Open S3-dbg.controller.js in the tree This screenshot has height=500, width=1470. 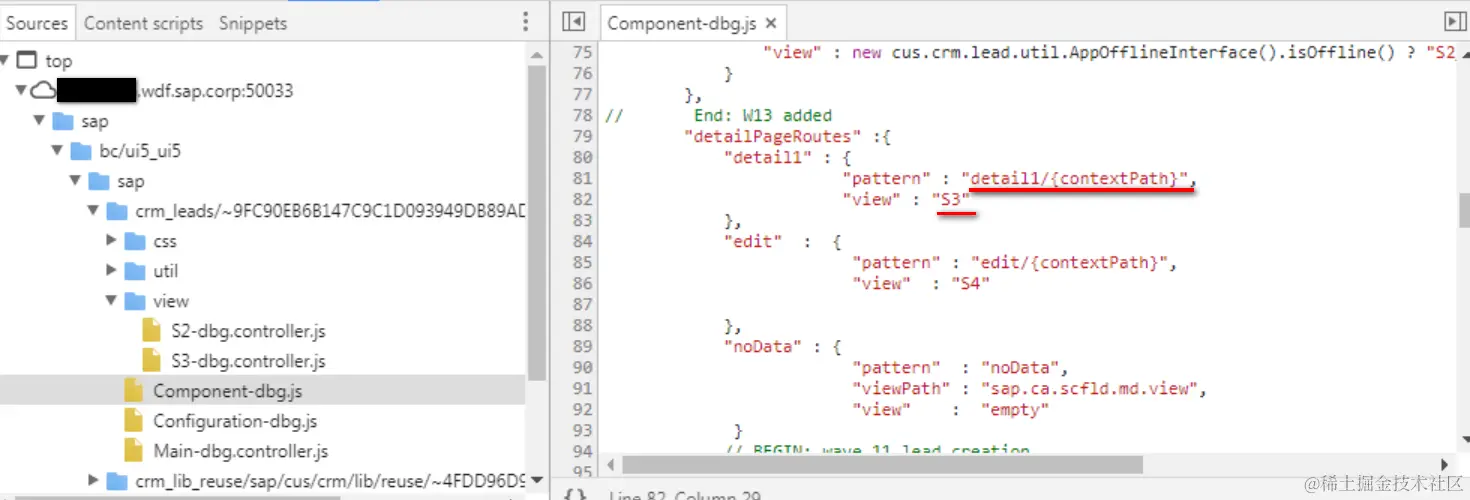coord(248,361)
